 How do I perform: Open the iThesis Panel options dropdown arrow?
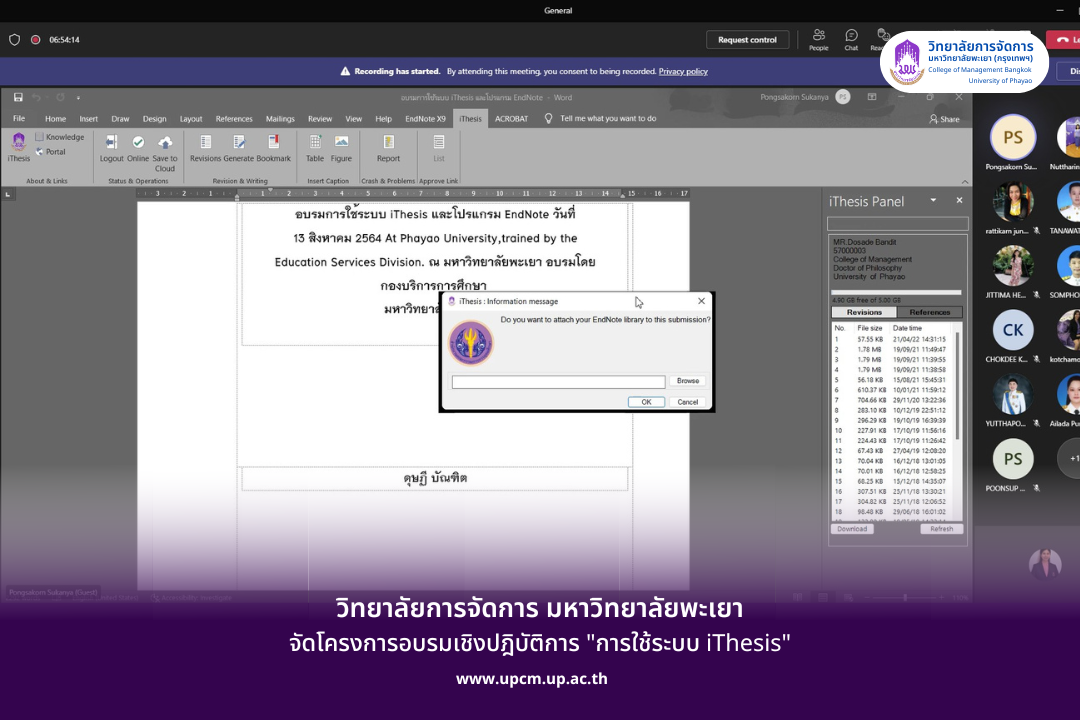tap(933, 200)
